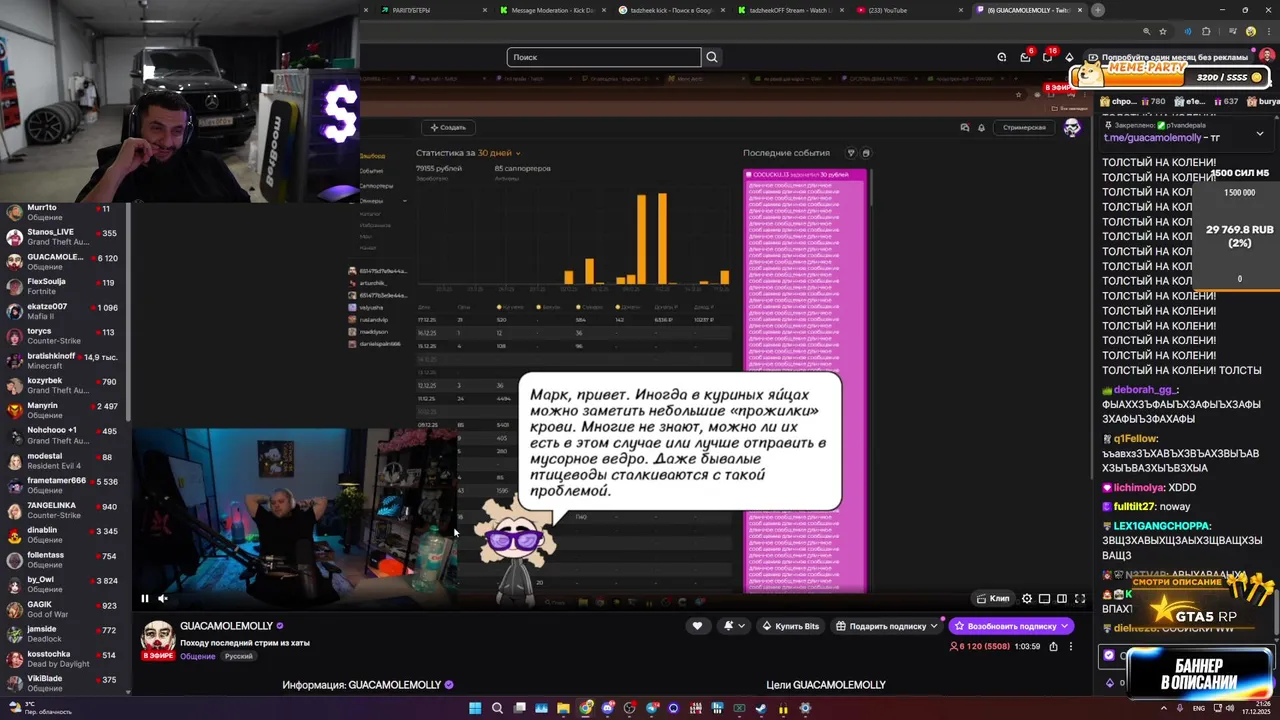Image resolution: width=1280 pixels, height=720 pixels.
Task: Click the Twitch search magnifier button
Action: [712, 57]
